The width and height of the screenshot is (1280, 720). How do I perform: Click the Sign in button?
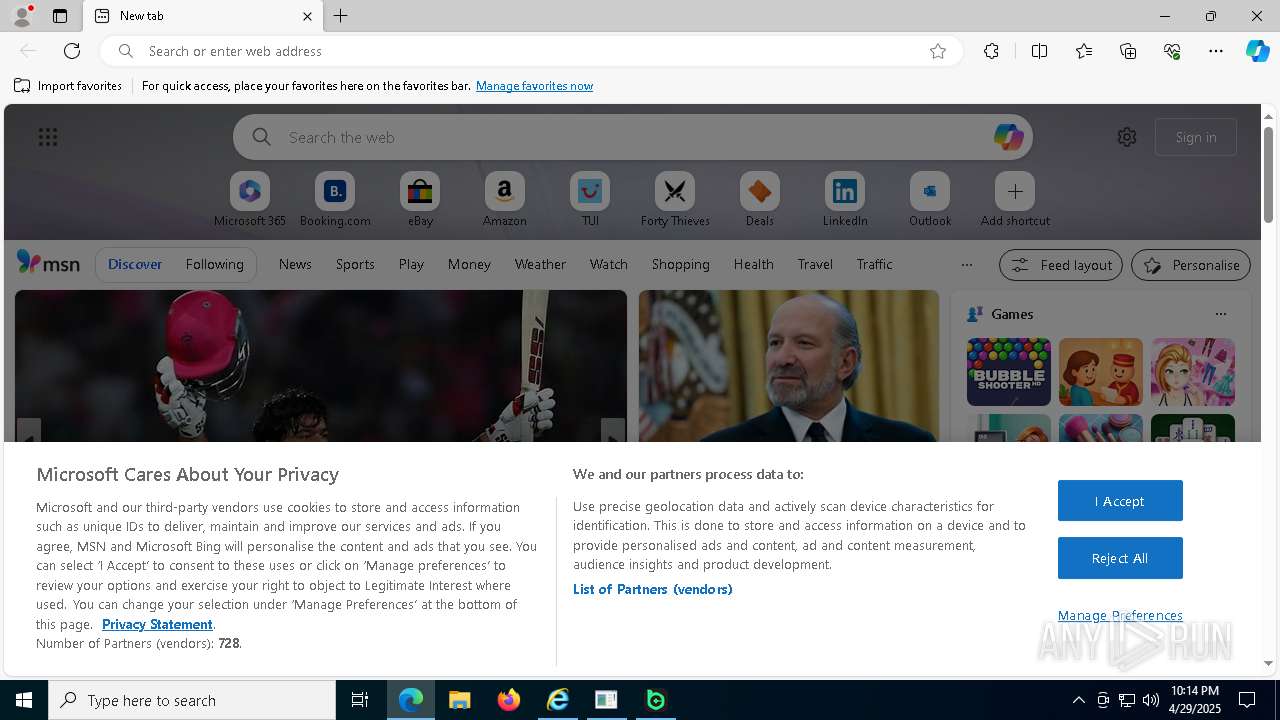[x=1196, y=137]
